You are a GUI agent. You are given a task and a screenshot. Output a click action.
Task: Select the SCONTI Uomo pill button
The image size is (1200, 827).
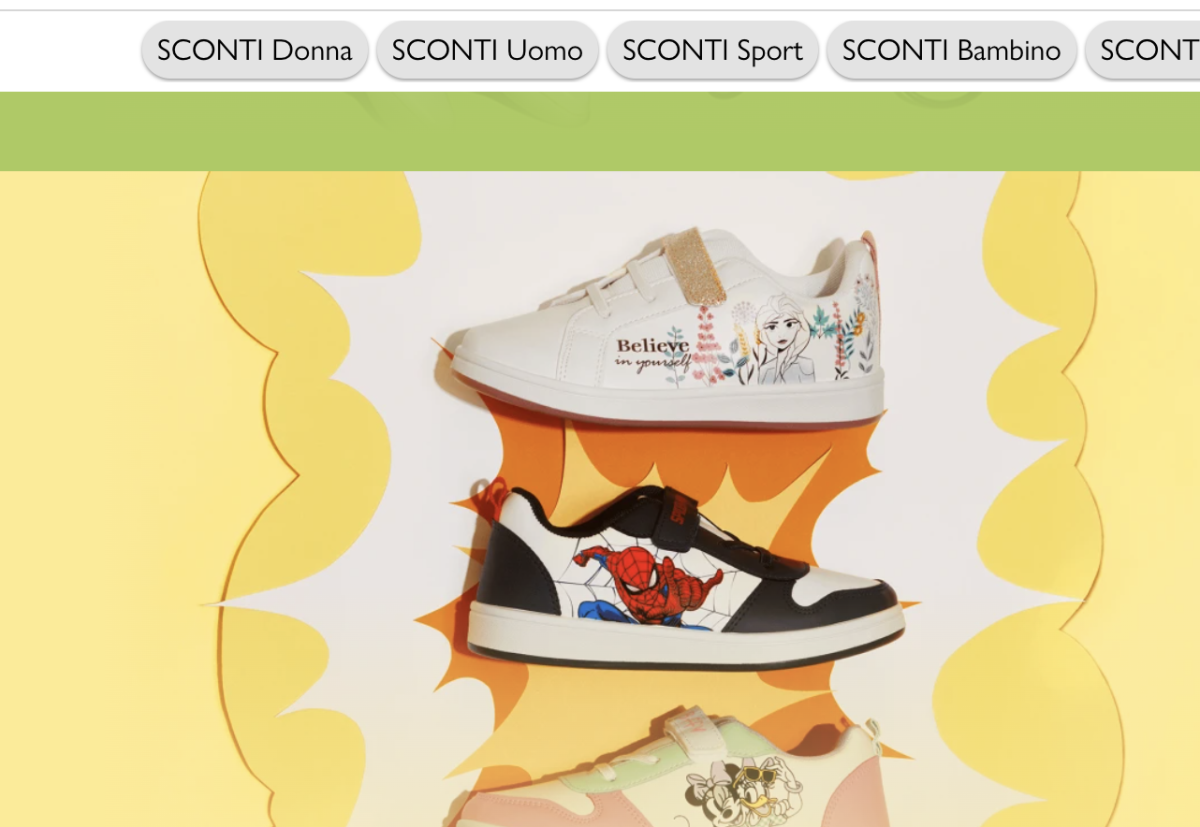487,50
